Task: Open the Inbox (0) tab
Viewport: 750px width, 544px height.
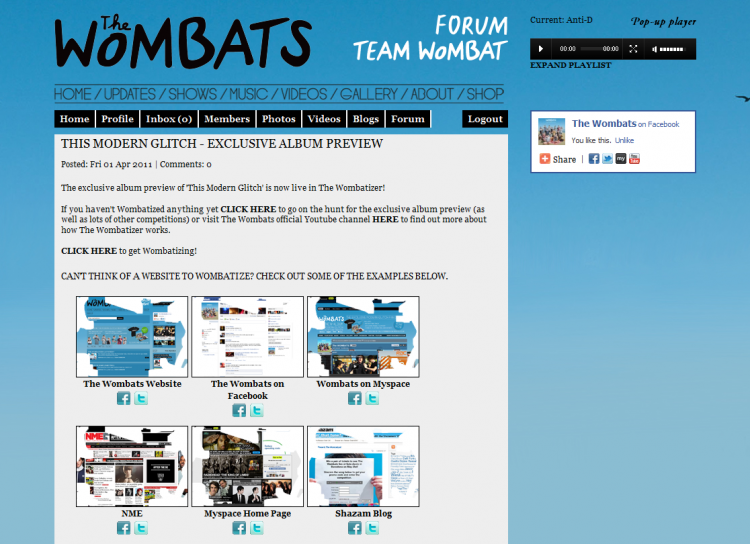Action: click(x=169, y=119)
